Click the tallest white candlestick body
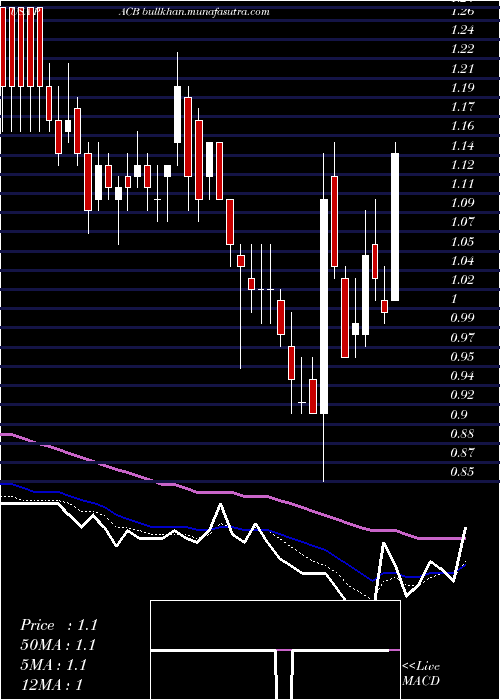This screenshot has width=500, height=700. tap(324, 306)
